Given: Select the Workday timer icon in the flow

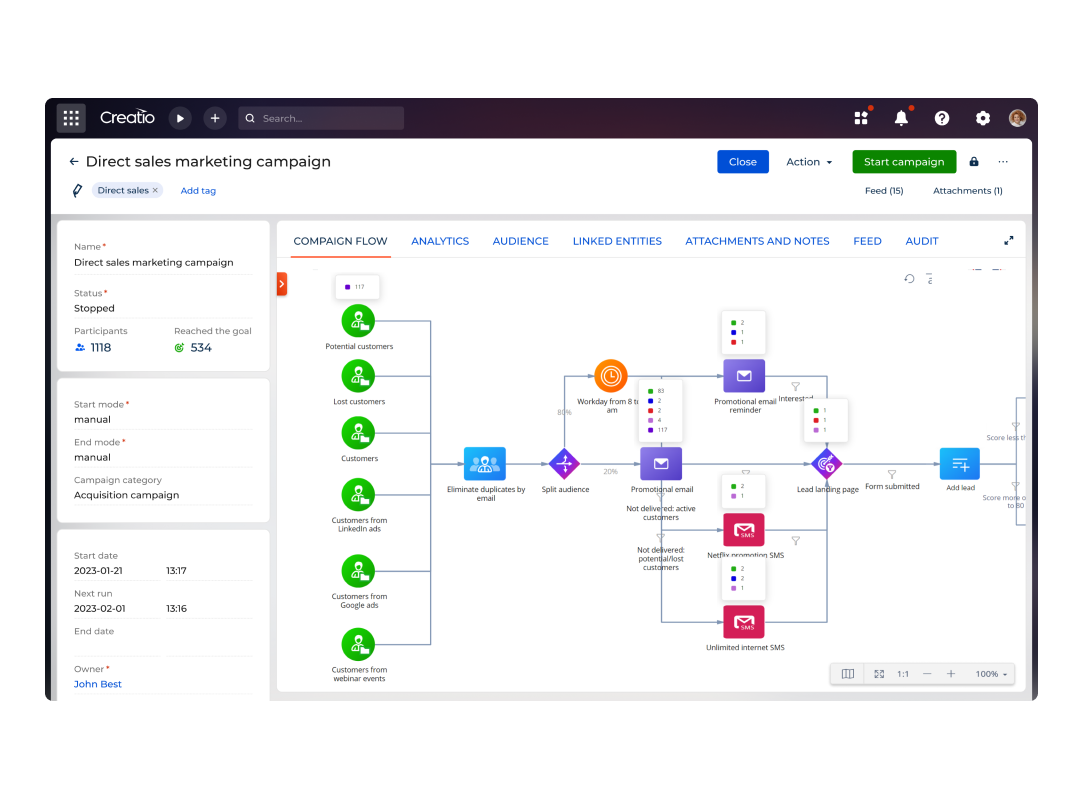Looking at the screenshot, I should [610, 377].
